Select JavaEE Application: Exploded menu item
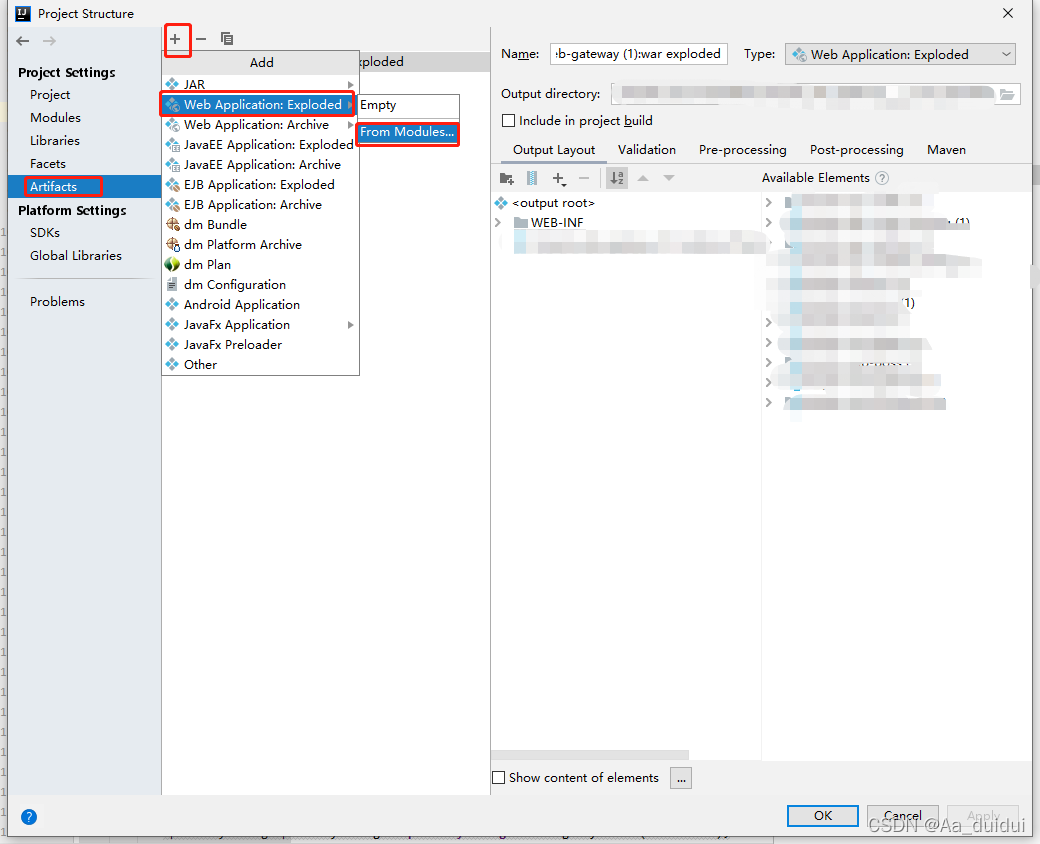 click(260, 145)
